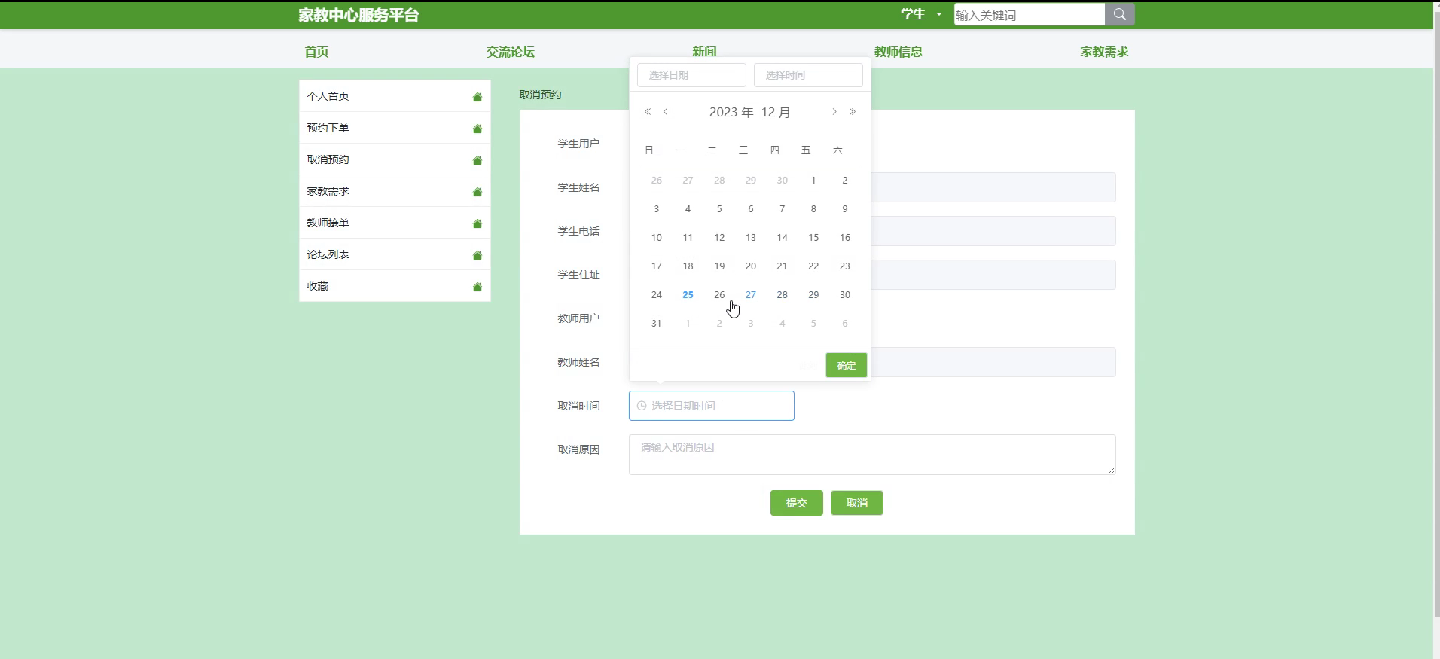Select December 1 in calendar
This screenshot has width=1440, height=659.
814,180
